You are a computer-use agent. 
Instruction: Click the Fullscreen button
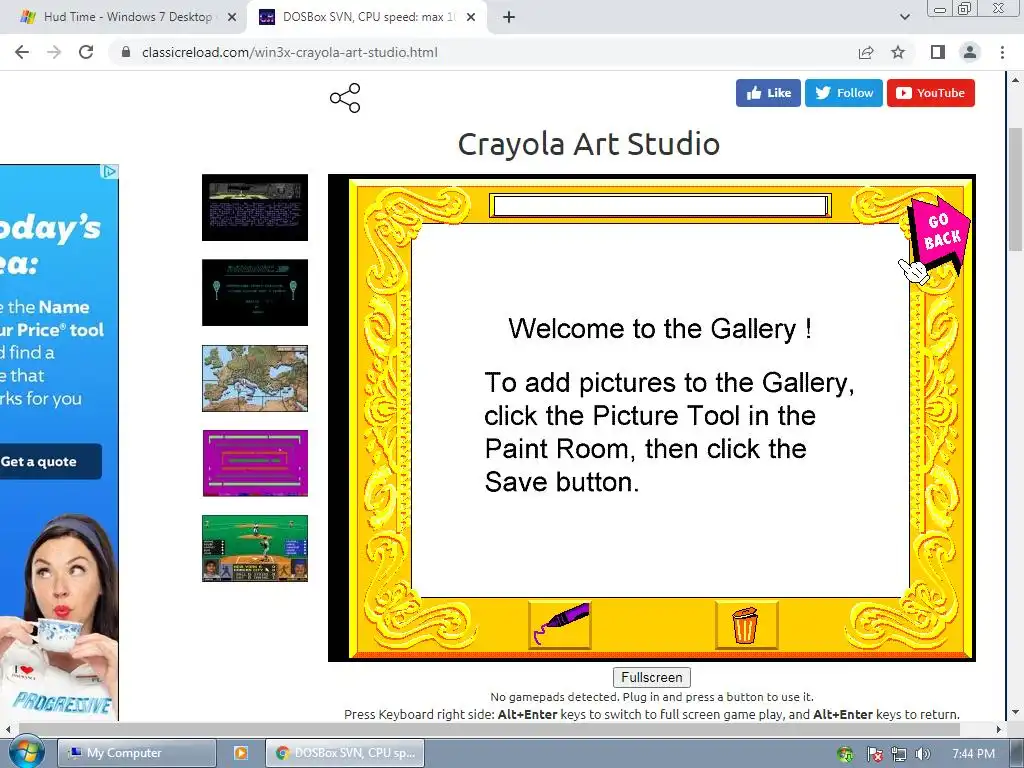652,677
